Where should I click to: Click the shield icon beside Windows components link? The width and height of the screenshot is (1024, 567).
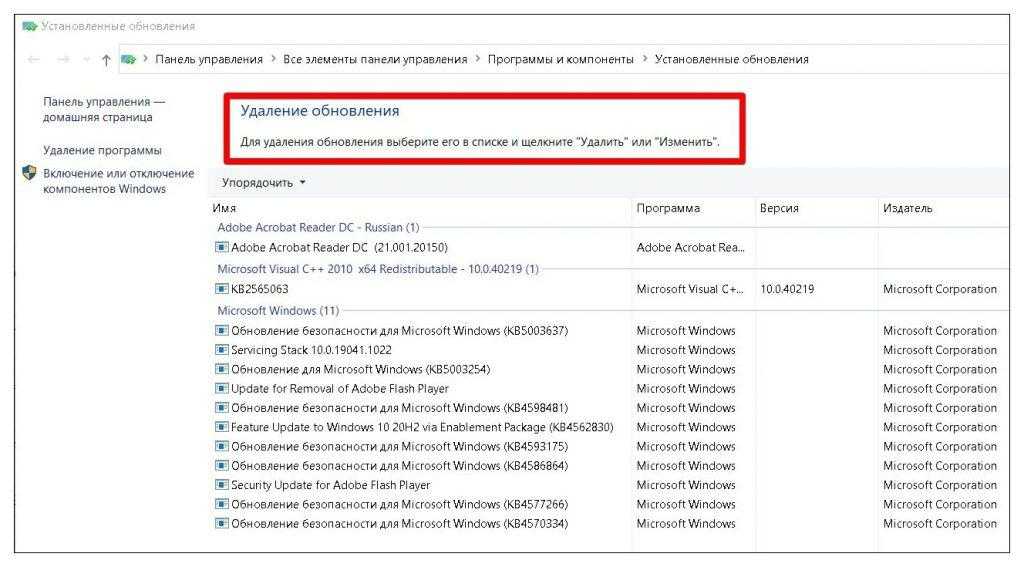(29, 173)
